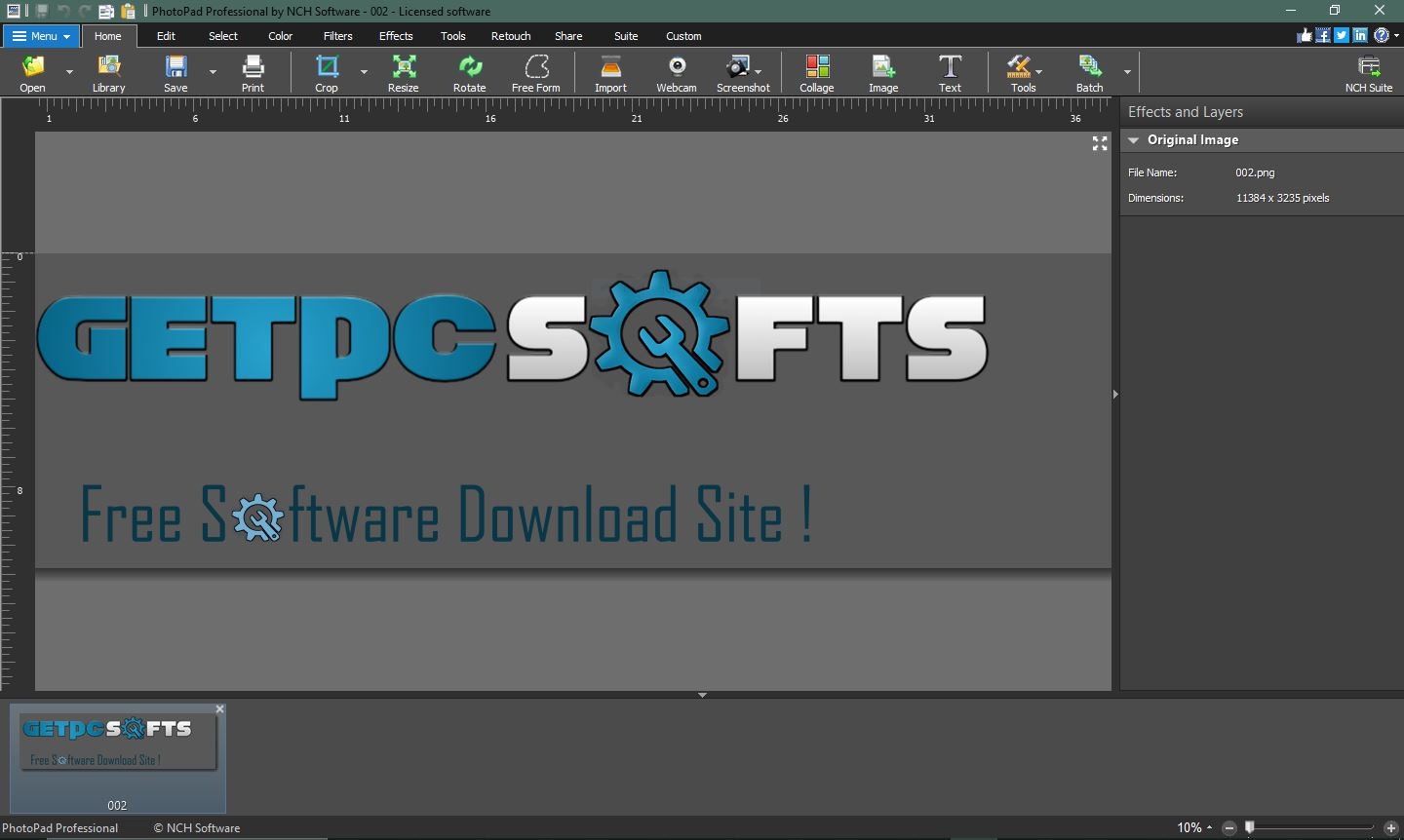Switch to the Filters tab
Viewport: 1404px width, 840px height.
coord(338,36)
